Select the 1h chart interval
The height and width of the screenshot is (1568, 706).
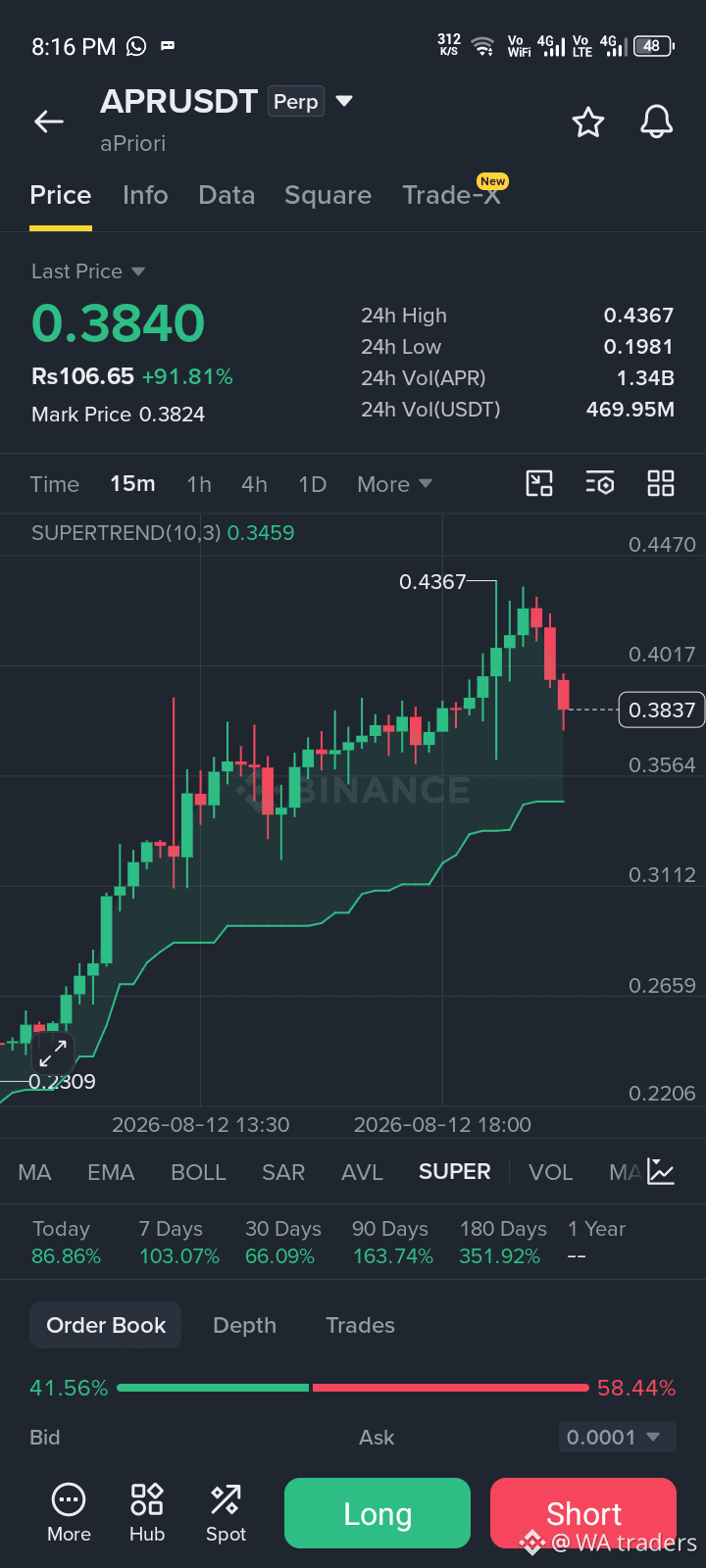click(199, 484)
